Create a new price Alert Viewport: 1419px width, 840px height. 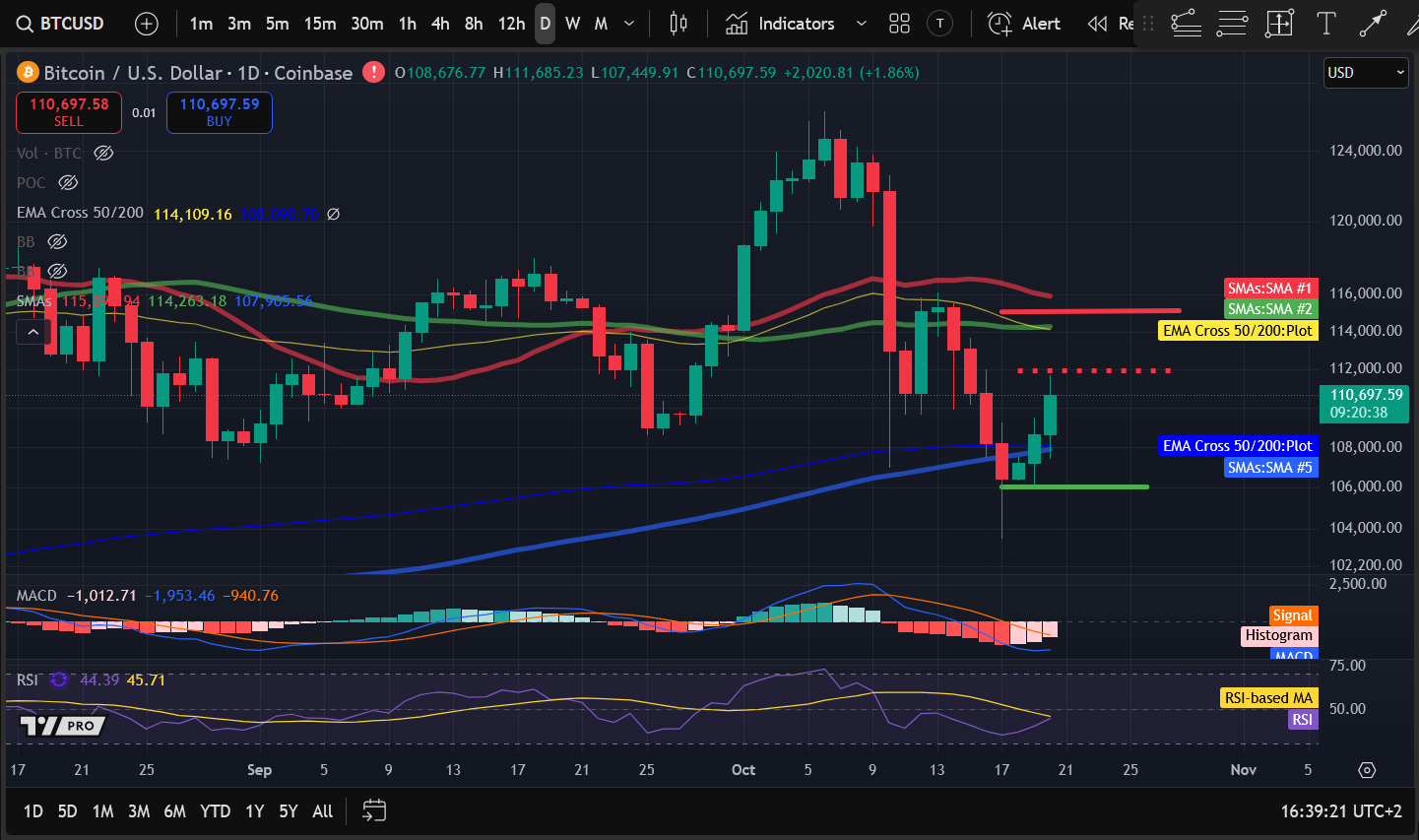(x=1024, y=24)
